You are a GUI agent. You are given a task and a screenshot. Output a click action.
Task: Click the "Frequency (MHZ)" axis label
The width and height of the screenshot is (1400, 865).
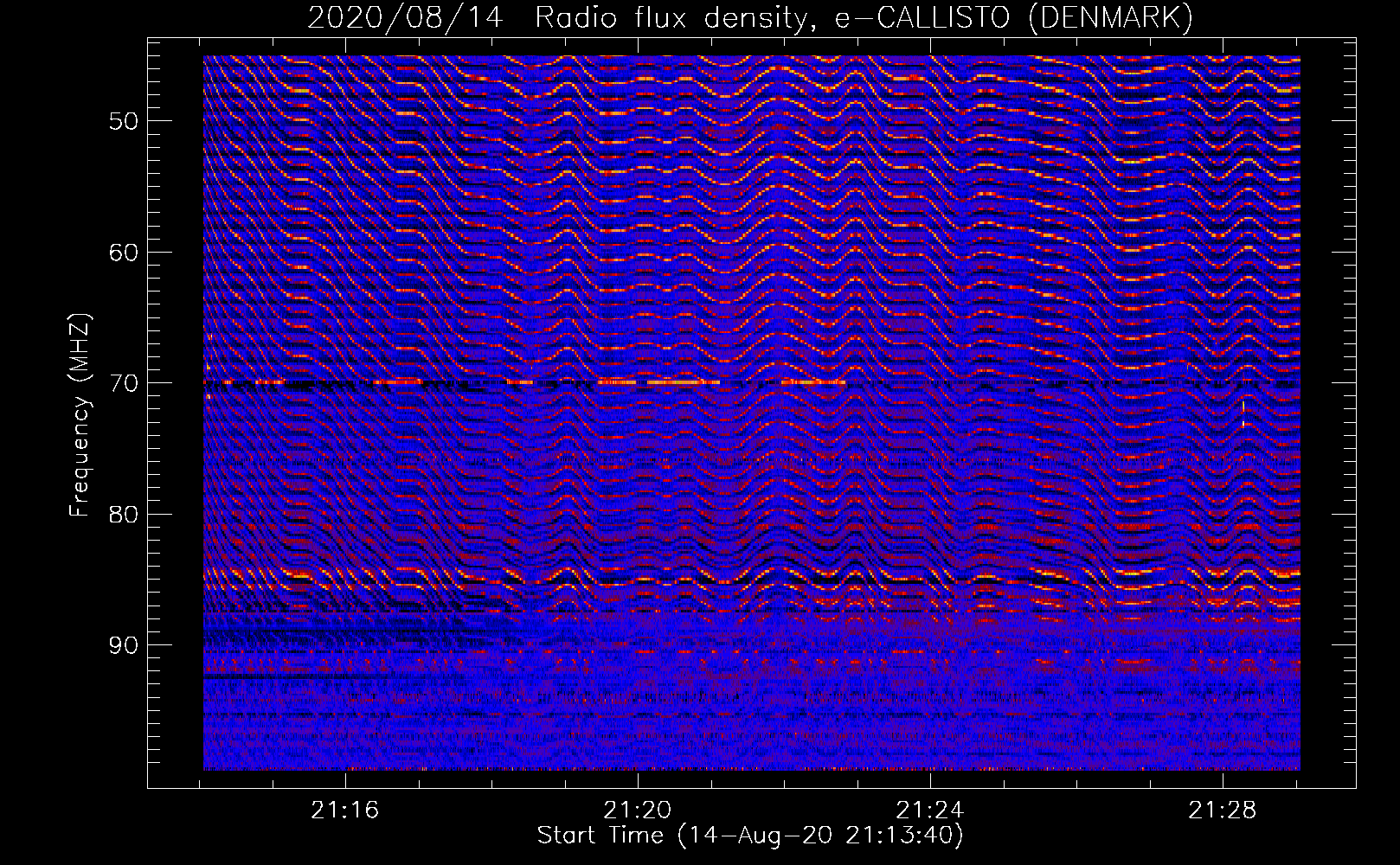point(80,414)
